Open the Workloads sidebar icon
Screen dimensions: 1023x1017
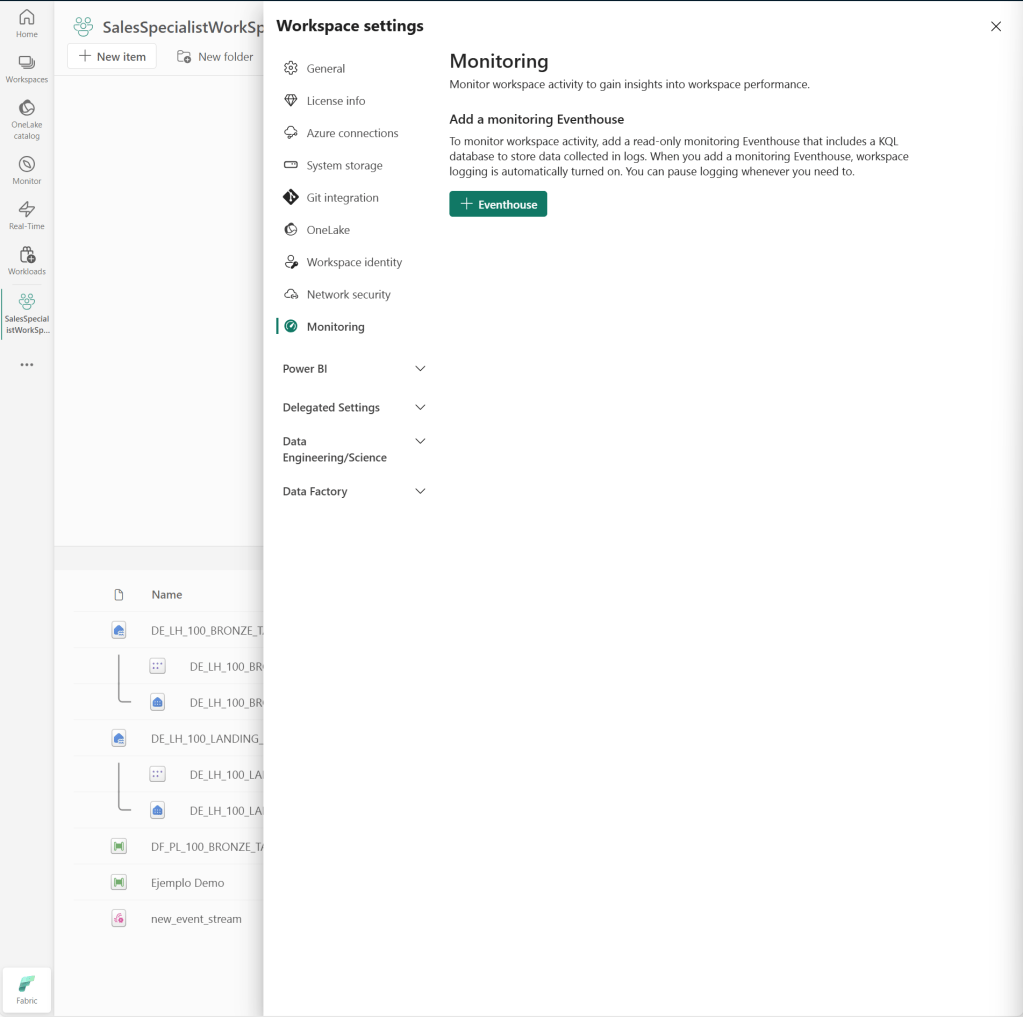[27, 255]
